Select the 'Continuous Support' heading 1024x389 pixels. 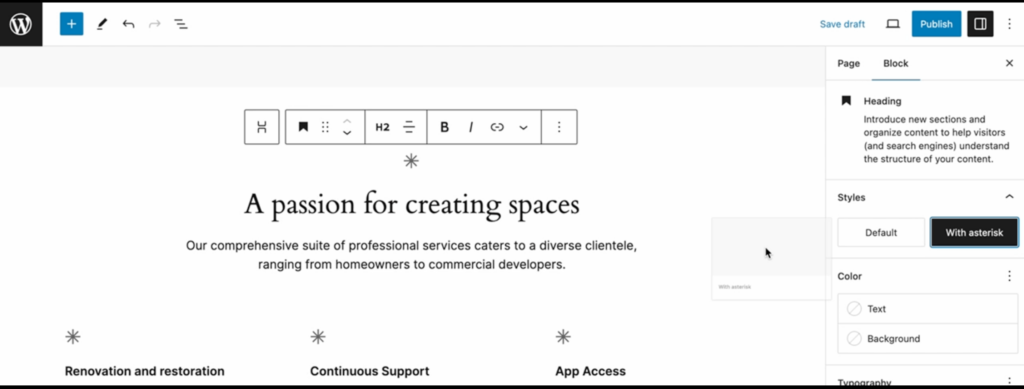coord(370,371)
